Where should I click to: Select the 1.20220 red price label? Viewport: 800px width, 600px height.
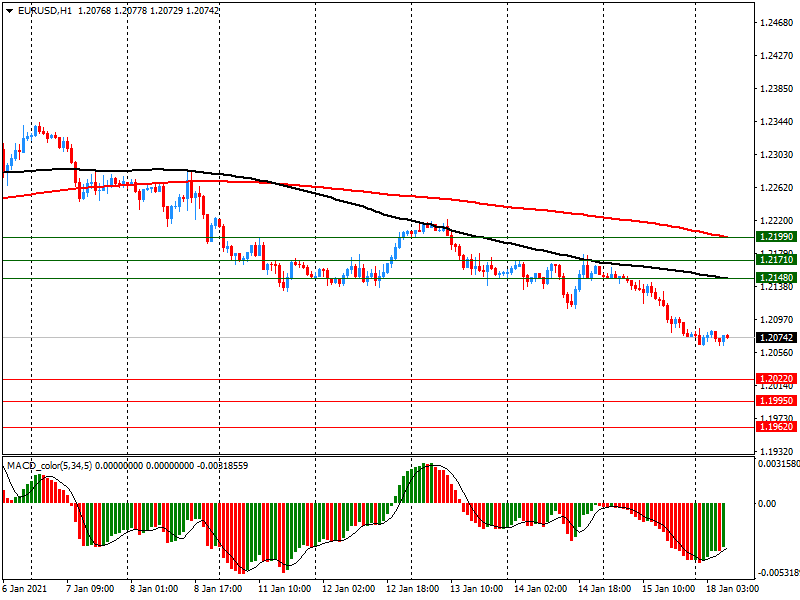[776, 379]
